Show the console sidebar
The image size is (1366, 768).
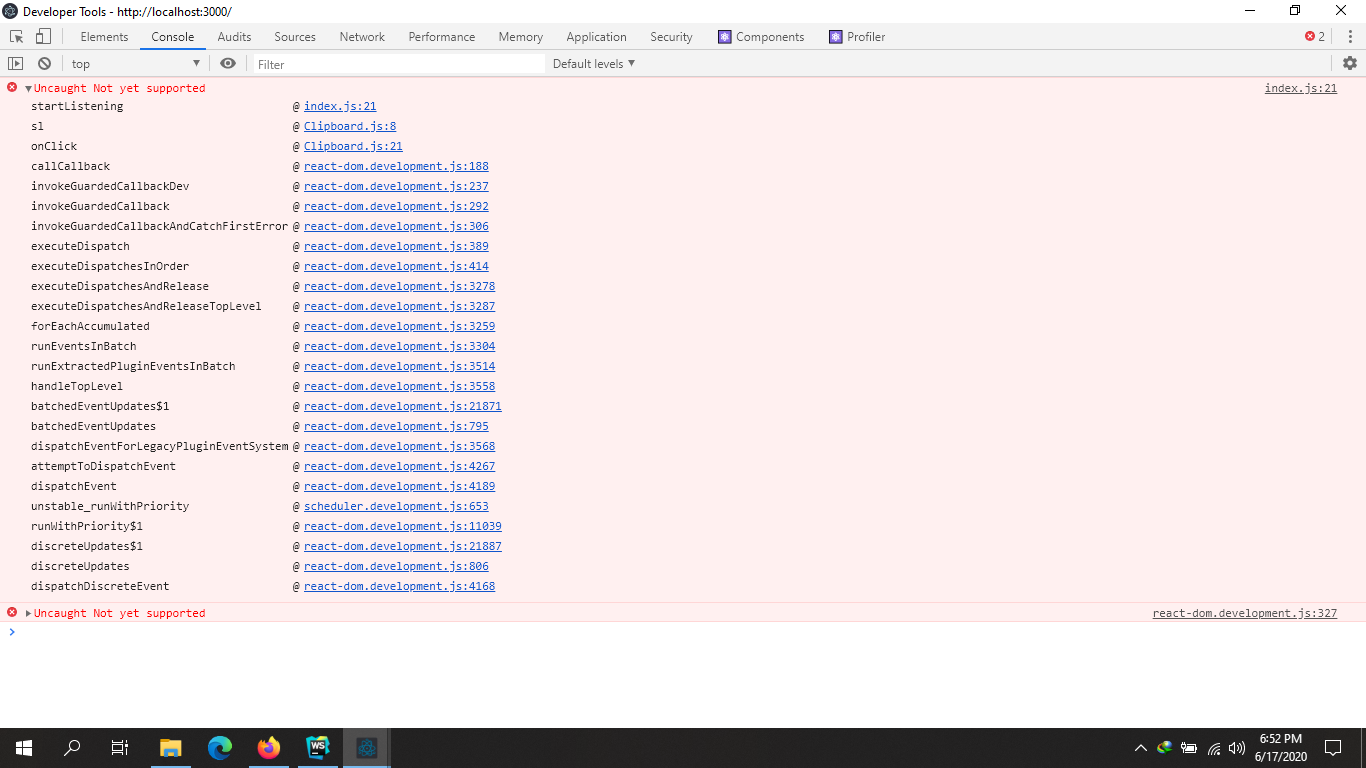click(16, 64)
